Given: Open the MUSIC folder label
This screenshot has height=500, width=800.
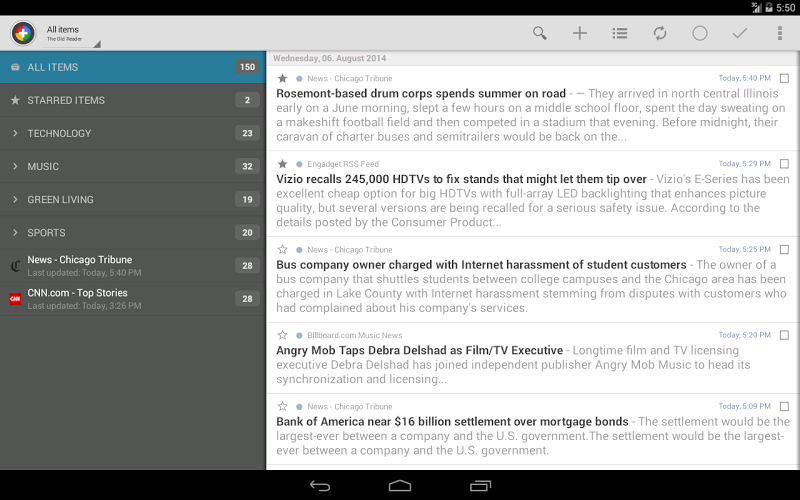Looking at the screenshot, I should pos(43,166).
